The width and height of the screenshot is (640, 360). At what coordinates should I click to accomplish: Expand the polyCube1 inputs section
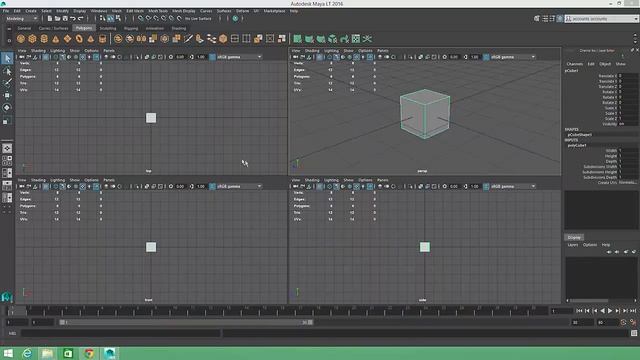point(577,145)
